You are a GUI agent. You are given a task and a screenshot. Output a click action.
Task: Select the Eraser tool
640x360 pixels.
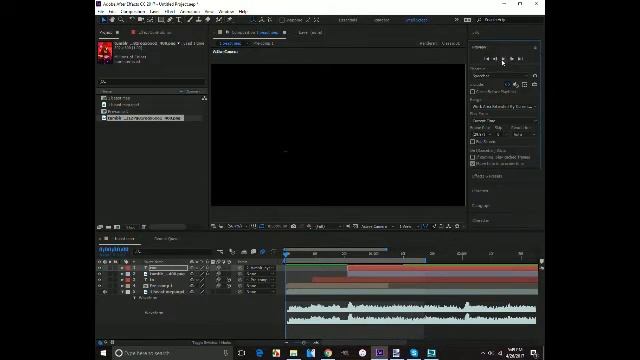208,20
